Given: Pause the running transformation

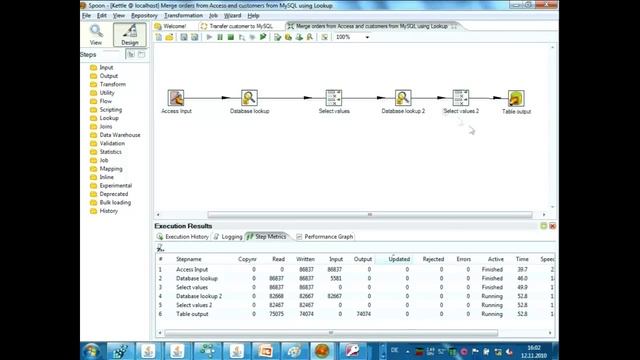Looking at the screenshot, I should (220, 37).
